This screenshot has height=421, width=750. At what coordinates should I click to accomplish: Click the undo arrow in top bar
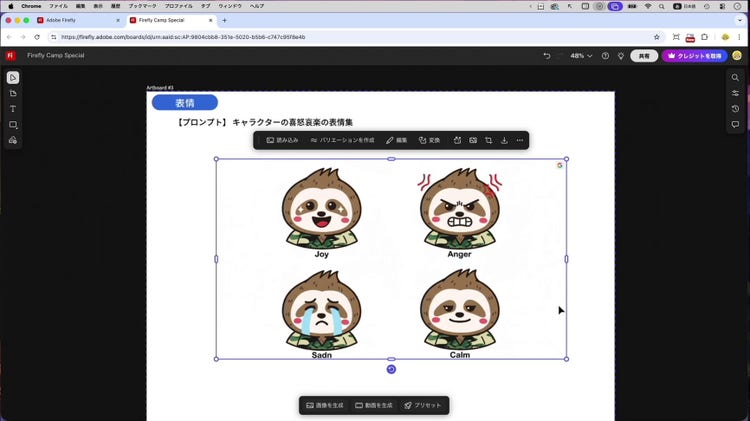pos(547,56)
